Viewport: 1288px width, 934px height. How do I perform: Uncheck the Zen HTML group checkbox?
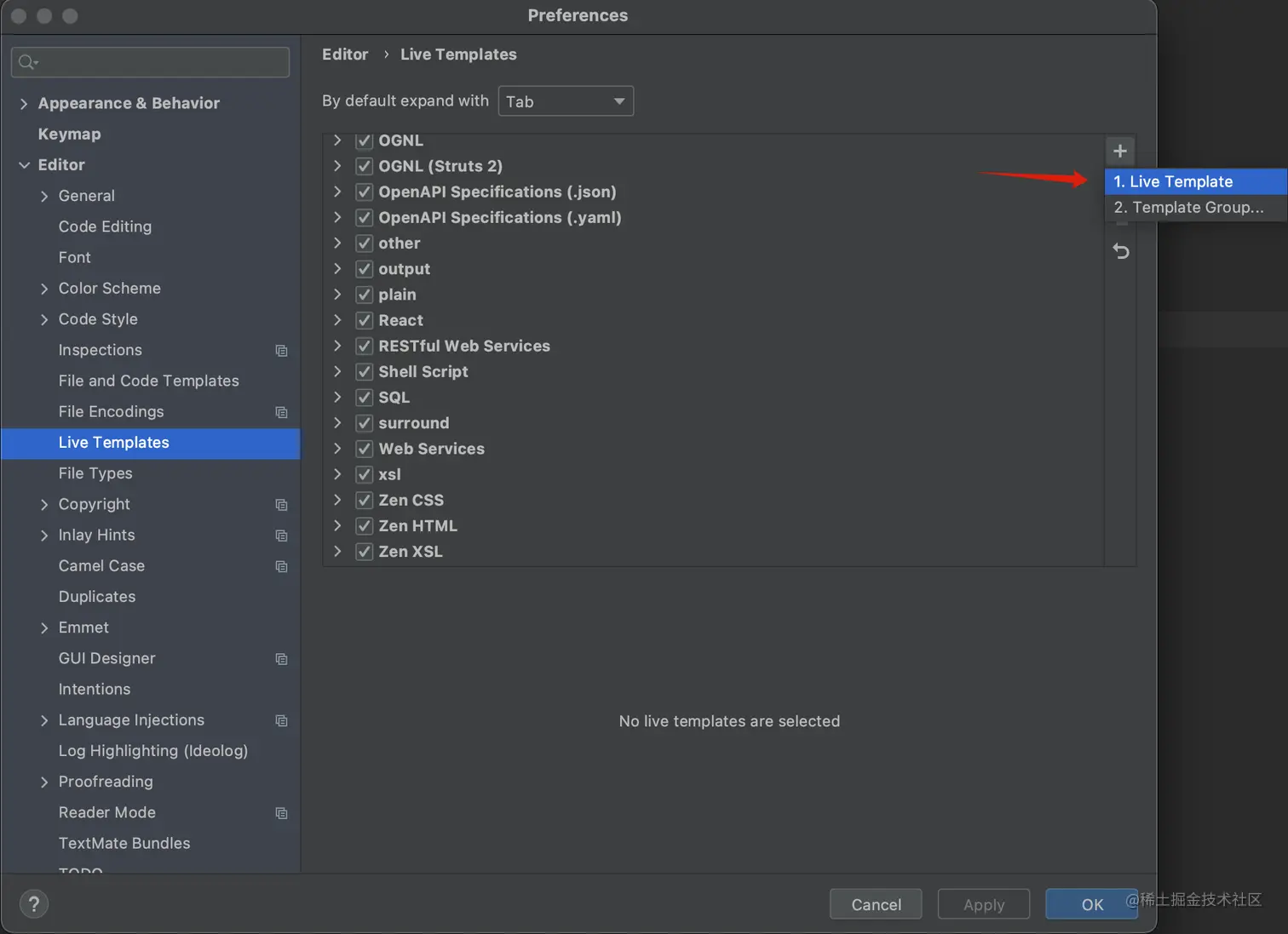click(365, 526)
